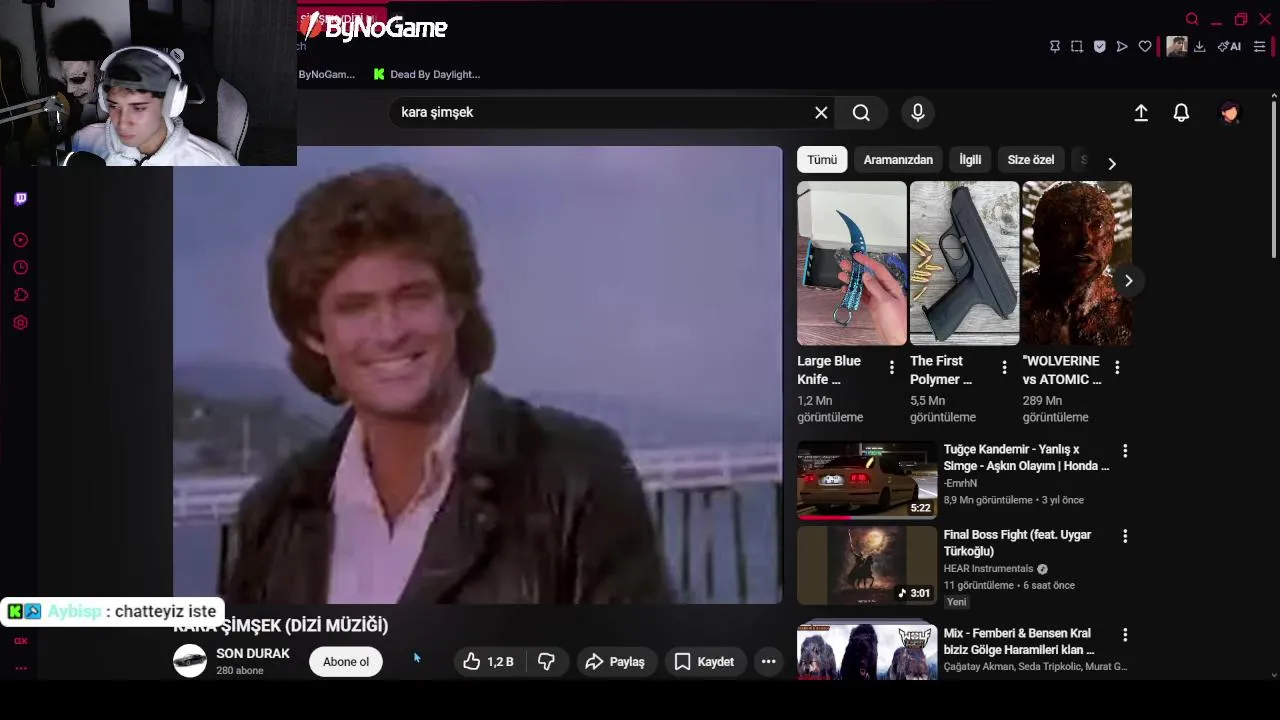Open more actions three-dot button under the video

coord(768,662)
